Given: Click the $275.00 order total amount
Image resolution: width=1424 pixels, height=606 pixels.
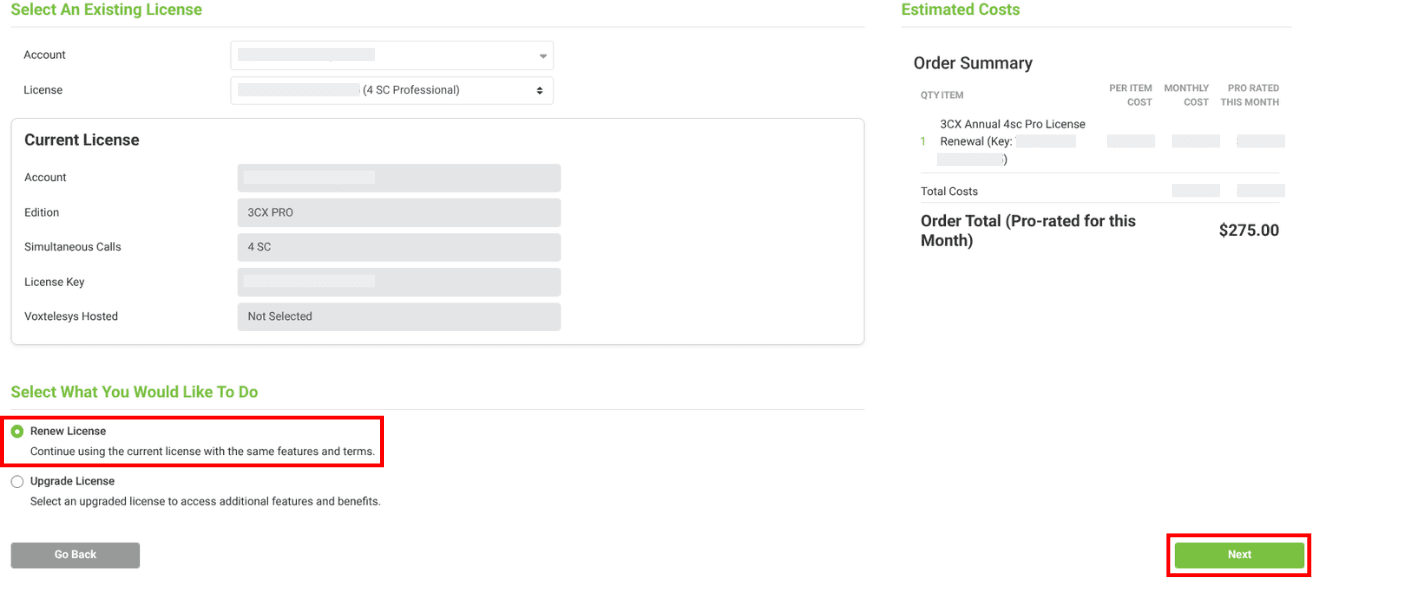Looking at the screenshot, I should [1249, 230].
